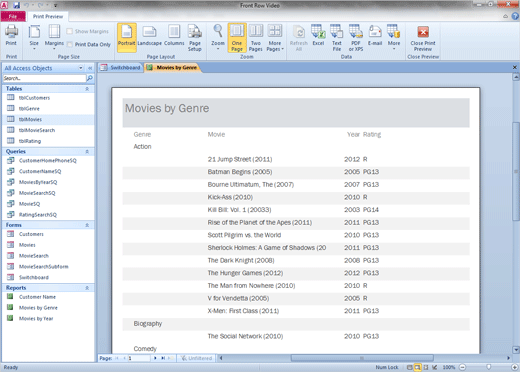Screen dimensions: 520x372
Task: Select Portrait page orientation
Action: point(127,37)
